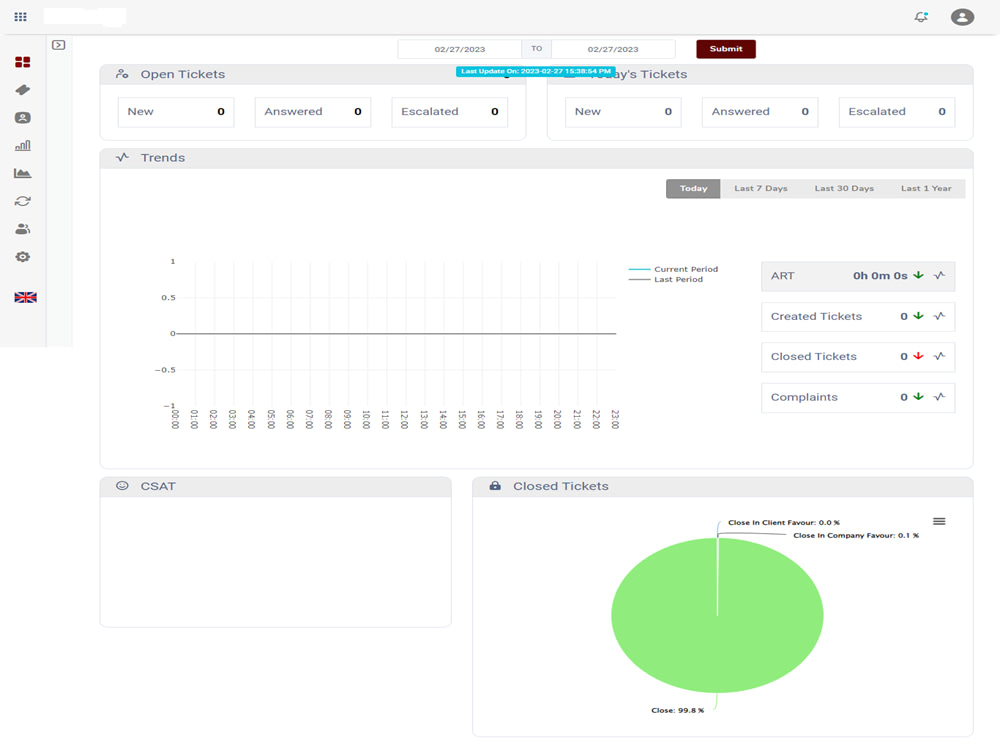Click the Open Tickets header icon

(x=122, y=74)
